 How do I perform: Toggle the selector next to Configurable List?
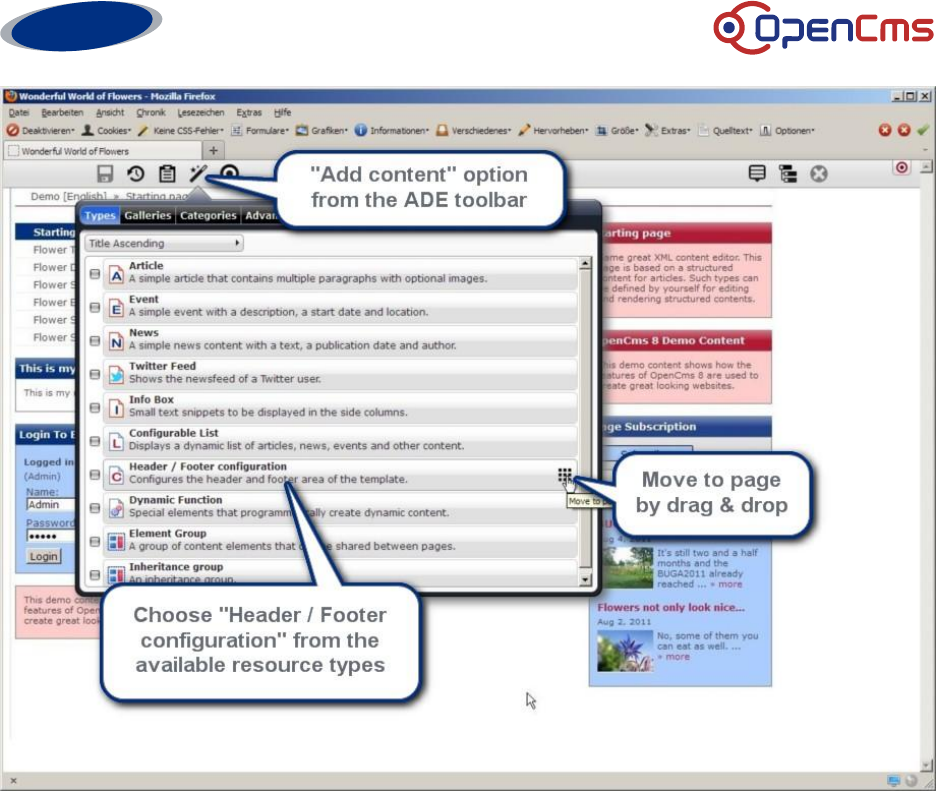95,441
